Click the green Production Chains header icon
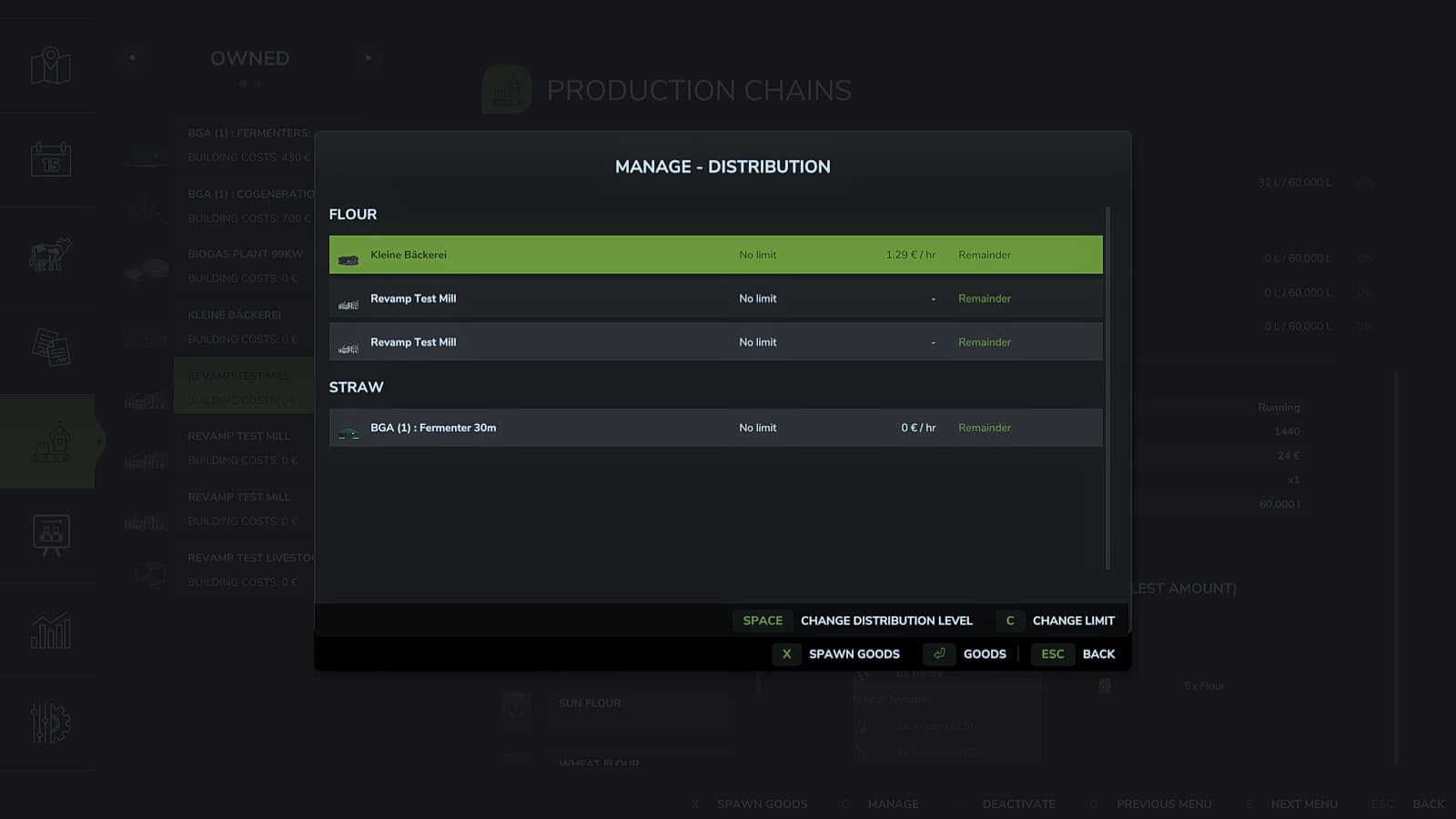This screenshot has width=1456, height=819. pyautogui.click(x=507, y=89)
